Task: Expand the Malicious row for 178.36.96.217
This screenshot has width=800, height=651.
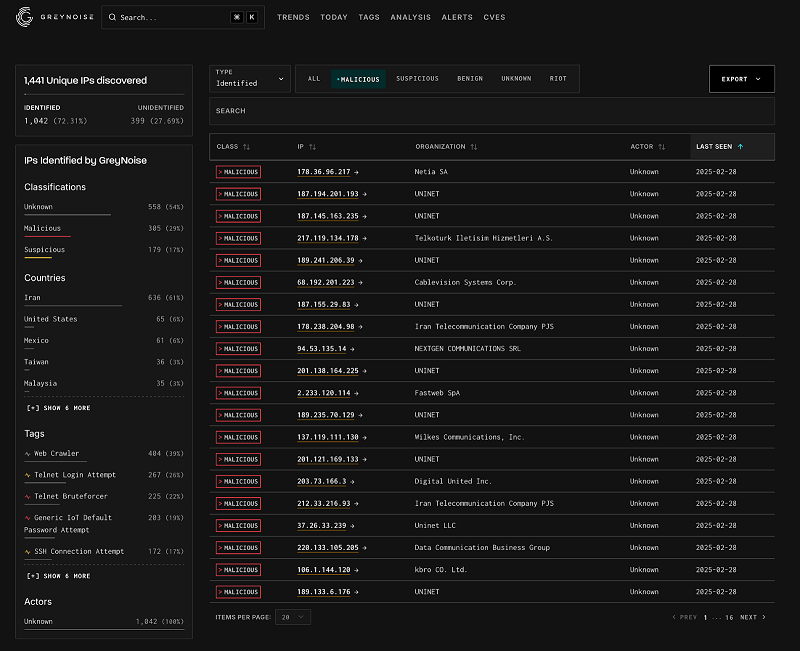Action: (x=238, y=172)
